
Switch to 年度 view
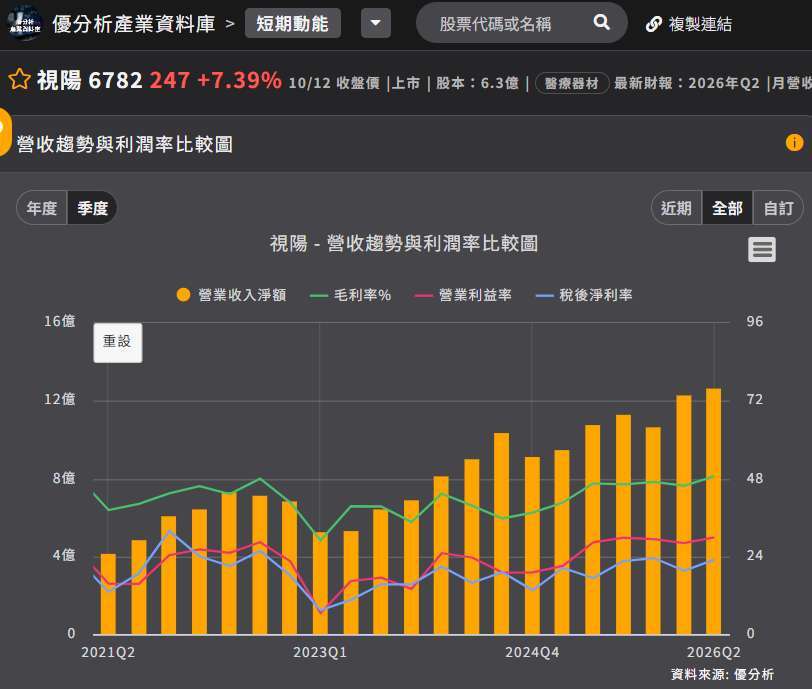pos(42,208)
